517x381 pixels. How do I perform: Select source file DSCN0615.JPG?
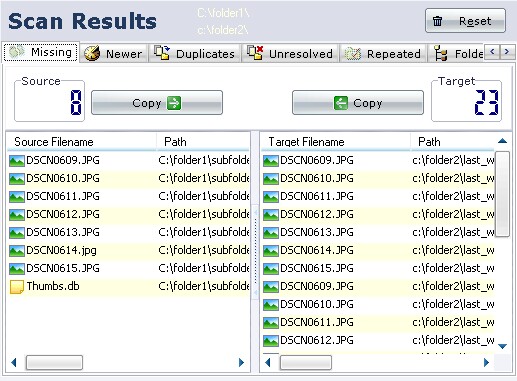point(63,268)
